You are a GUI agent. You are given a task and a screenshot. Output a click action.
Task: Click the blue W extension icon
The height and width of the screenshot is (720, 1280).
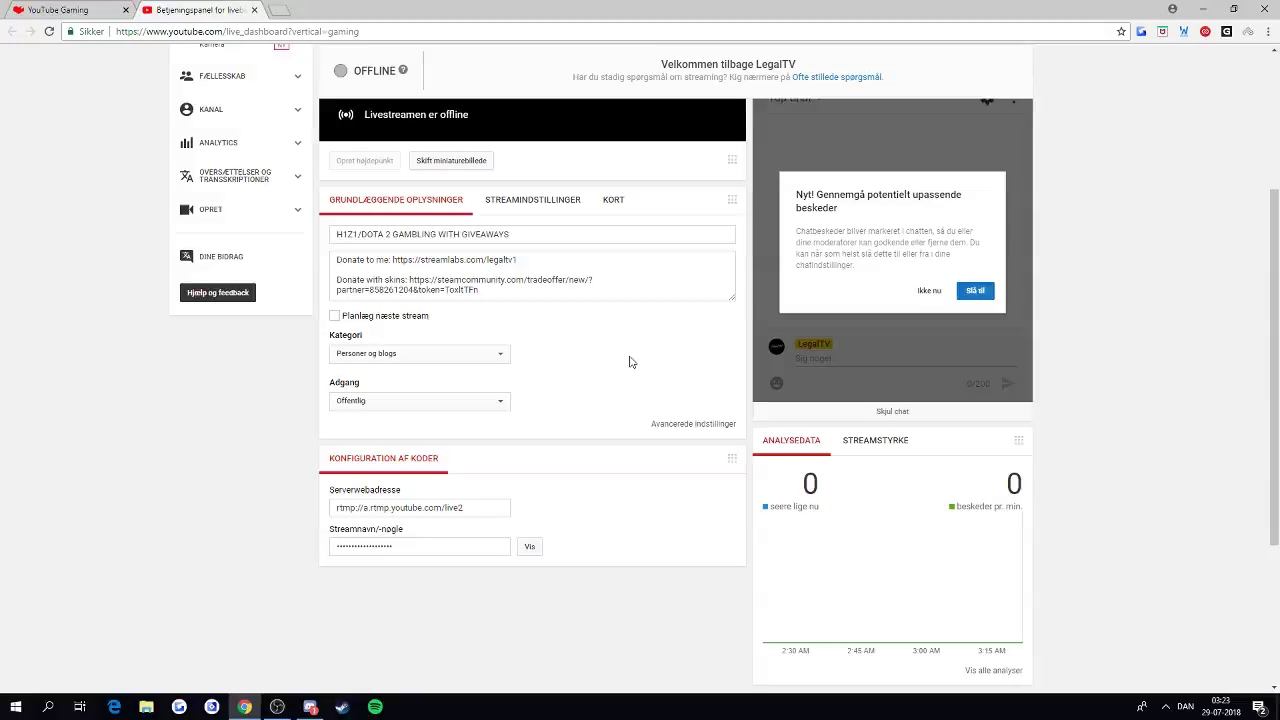point(1184,31)
